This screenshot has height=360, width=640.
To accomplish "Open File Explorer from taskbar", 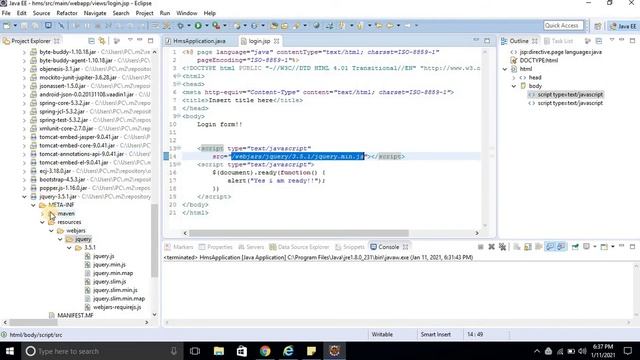I will pos(219,351).
